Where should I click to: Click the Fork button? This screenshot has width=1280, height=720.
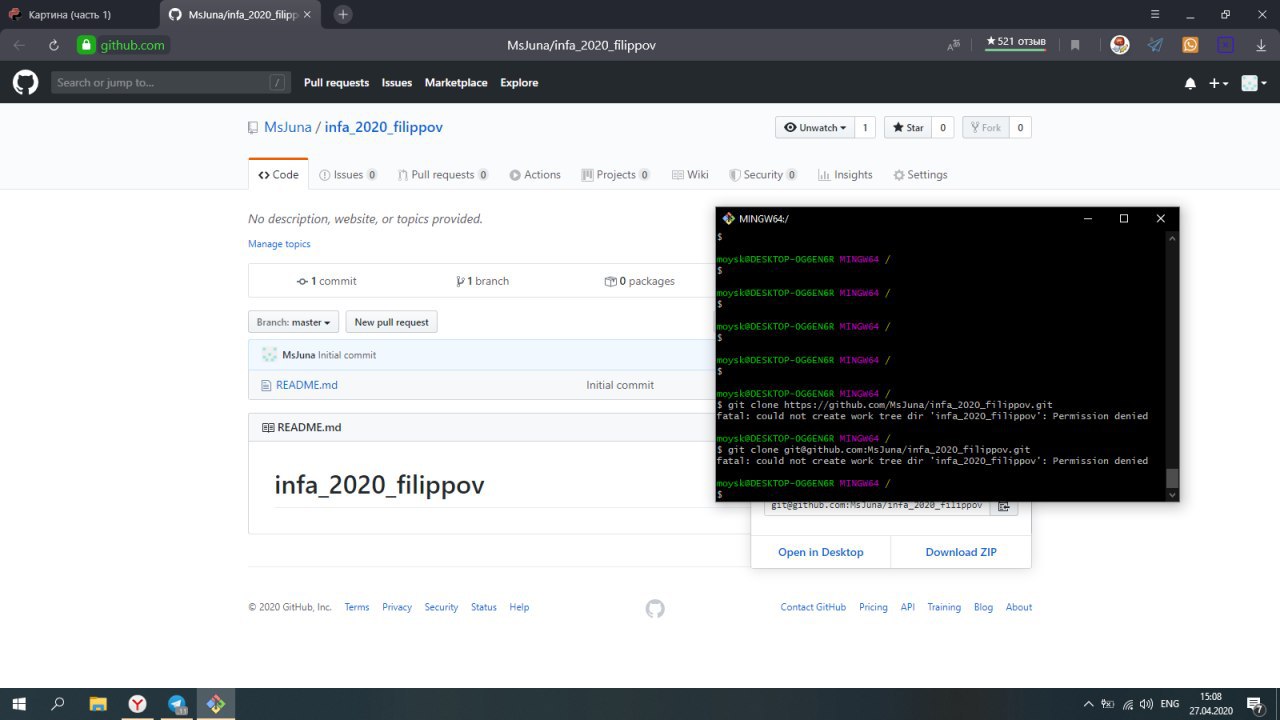tap(985, 127)
